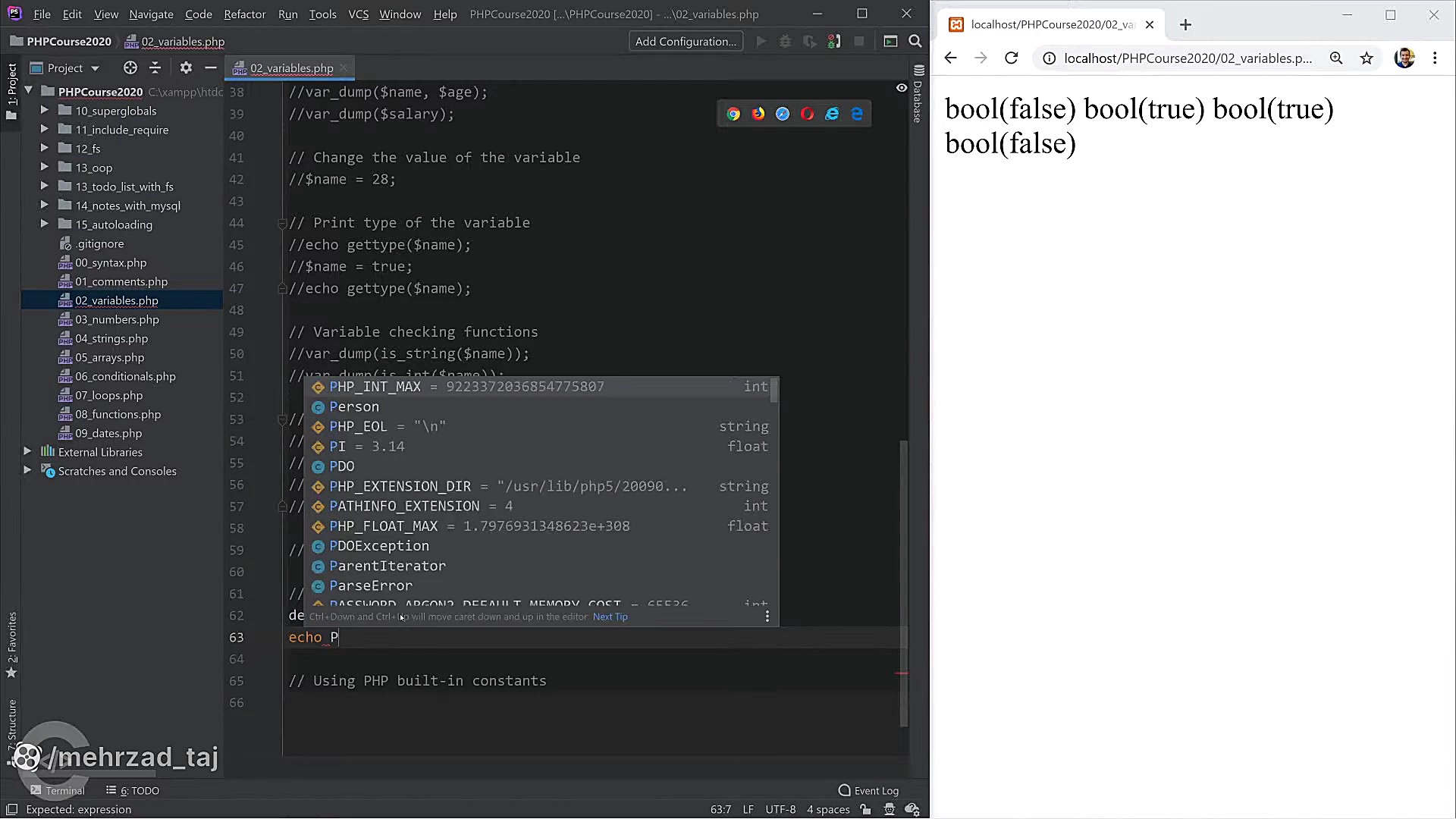This screenshot has width=1456, height=819.
Task: Open file in Chrome browser icon
Action: [x=733, y=114]
